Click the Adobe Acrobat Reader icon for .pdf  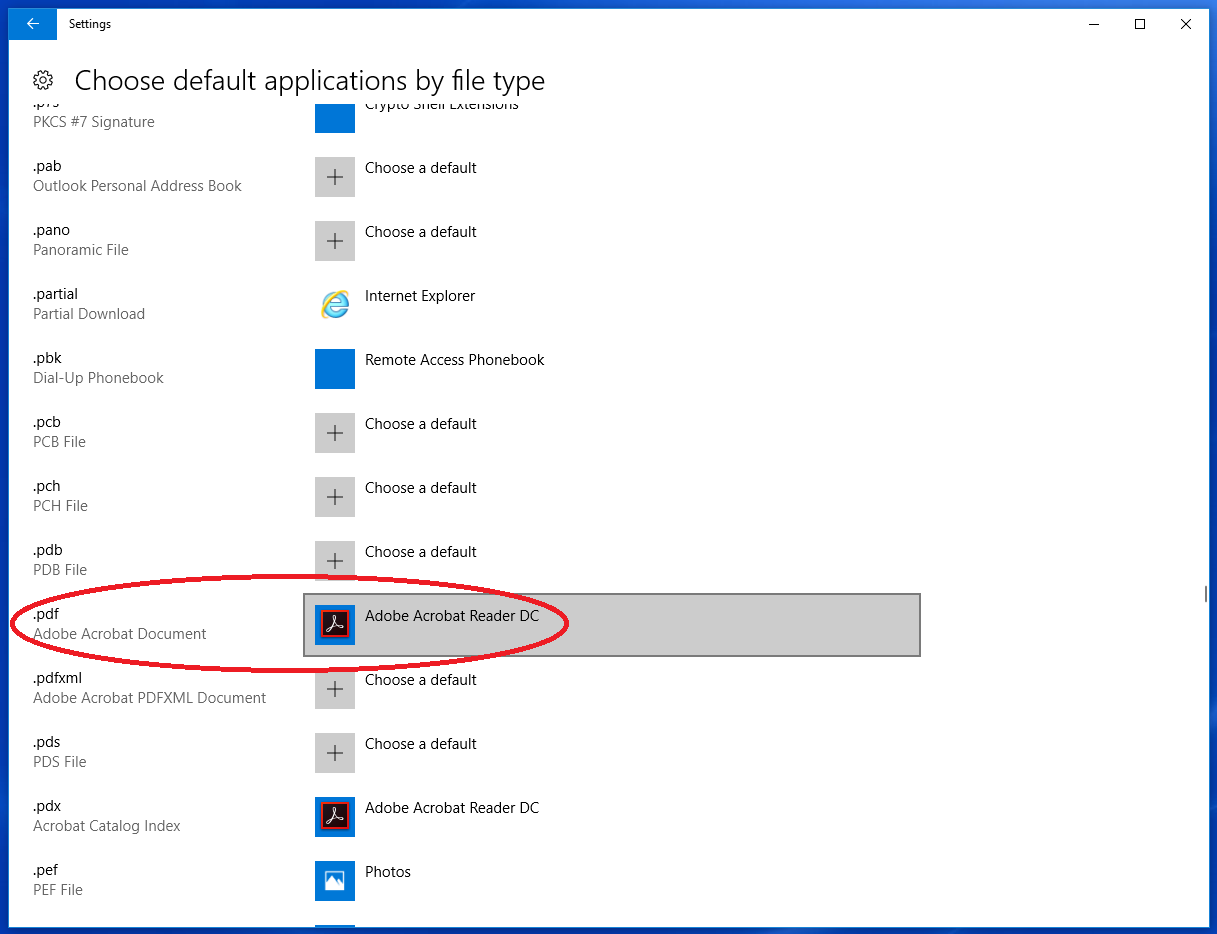point(335,625)
